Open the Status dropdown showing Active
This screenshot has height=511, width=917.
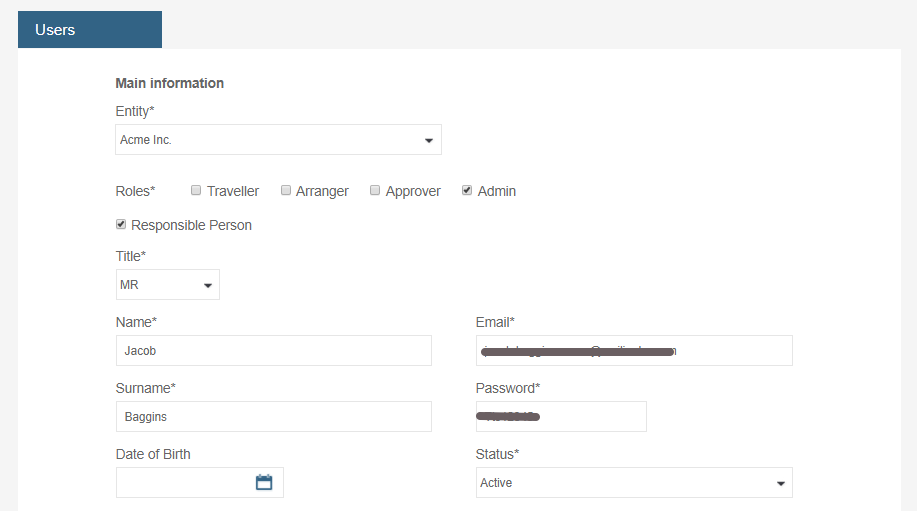(633, 483)
